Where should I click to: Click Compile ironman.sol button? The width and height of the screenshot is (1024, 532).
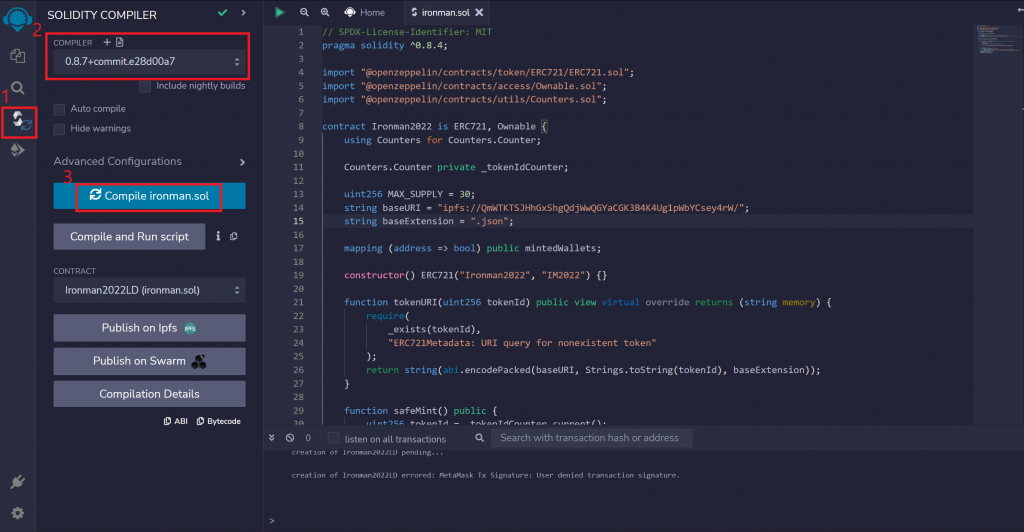(x=150, y=196)
